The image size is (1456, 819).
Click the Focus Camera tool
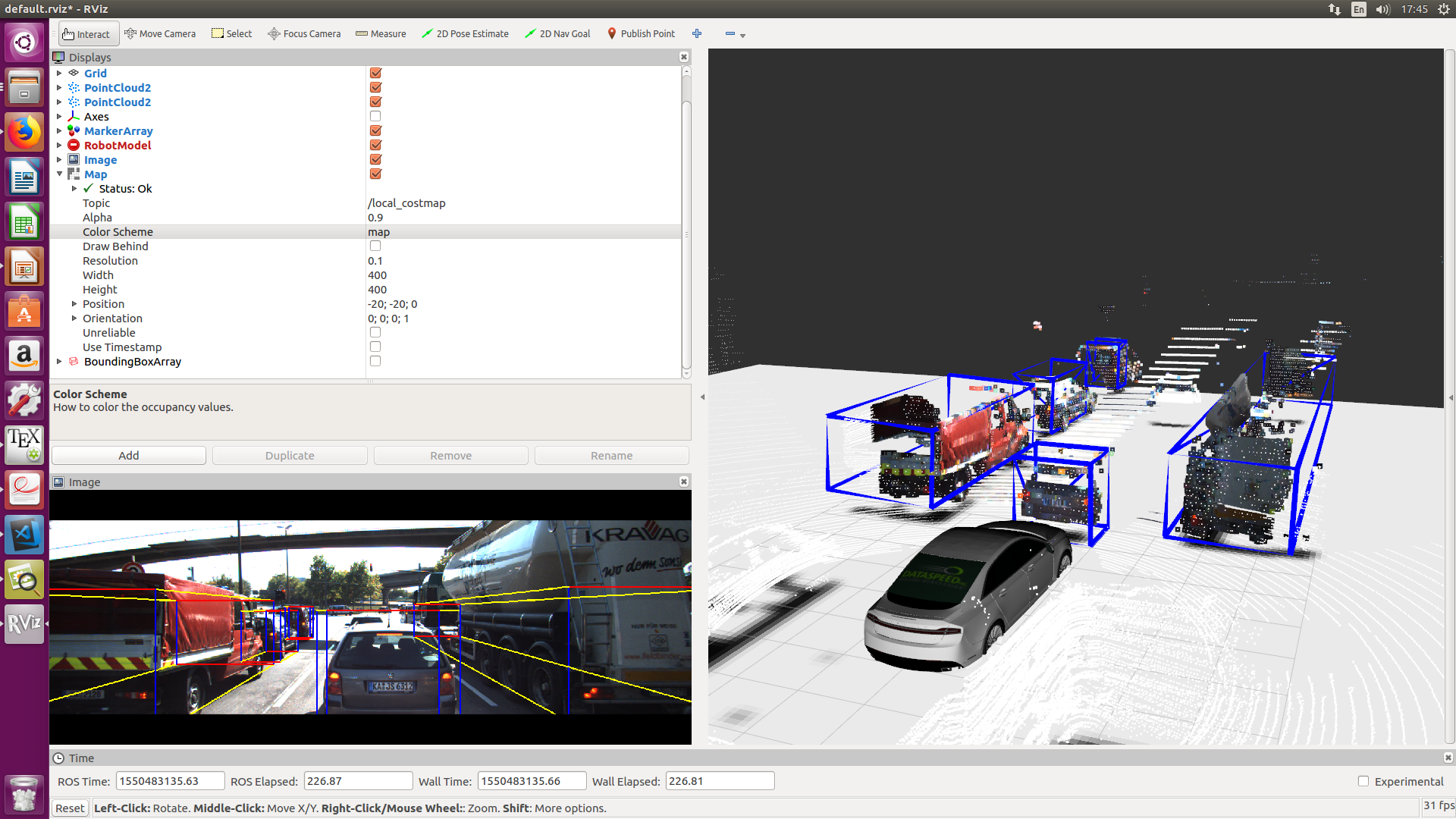pos(304,33)
